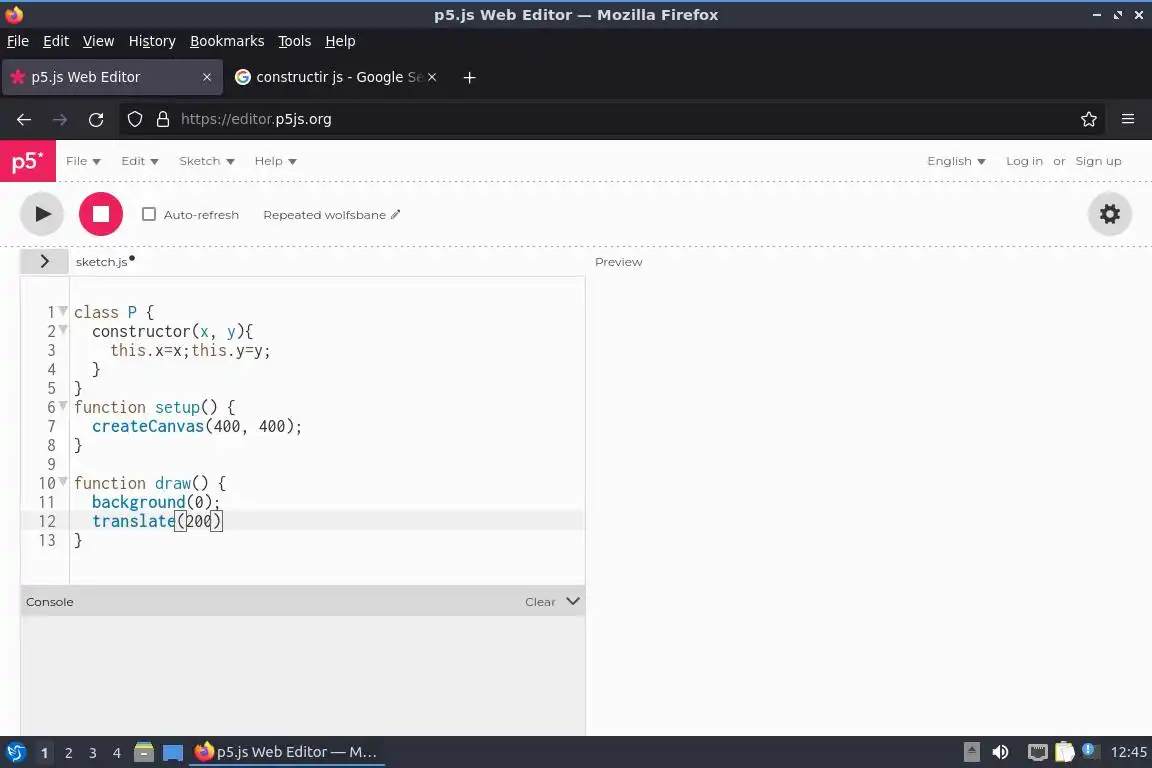Viewport: 1152px width, 768px height.
Task: Click the notification tray icon
Action: click(x=1090, y=751)
